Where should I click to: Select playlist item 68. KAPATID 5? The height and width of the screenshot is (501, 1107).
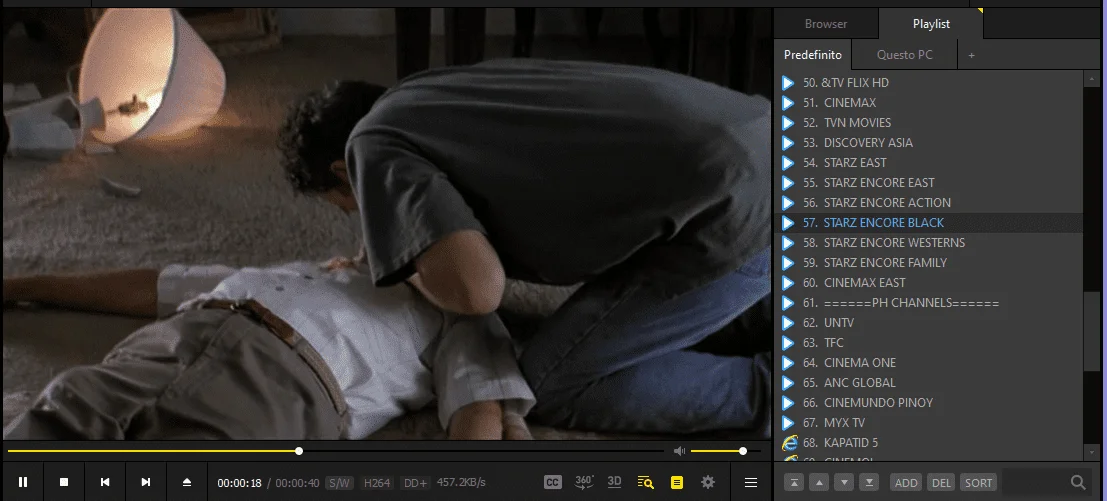point(929,442)
